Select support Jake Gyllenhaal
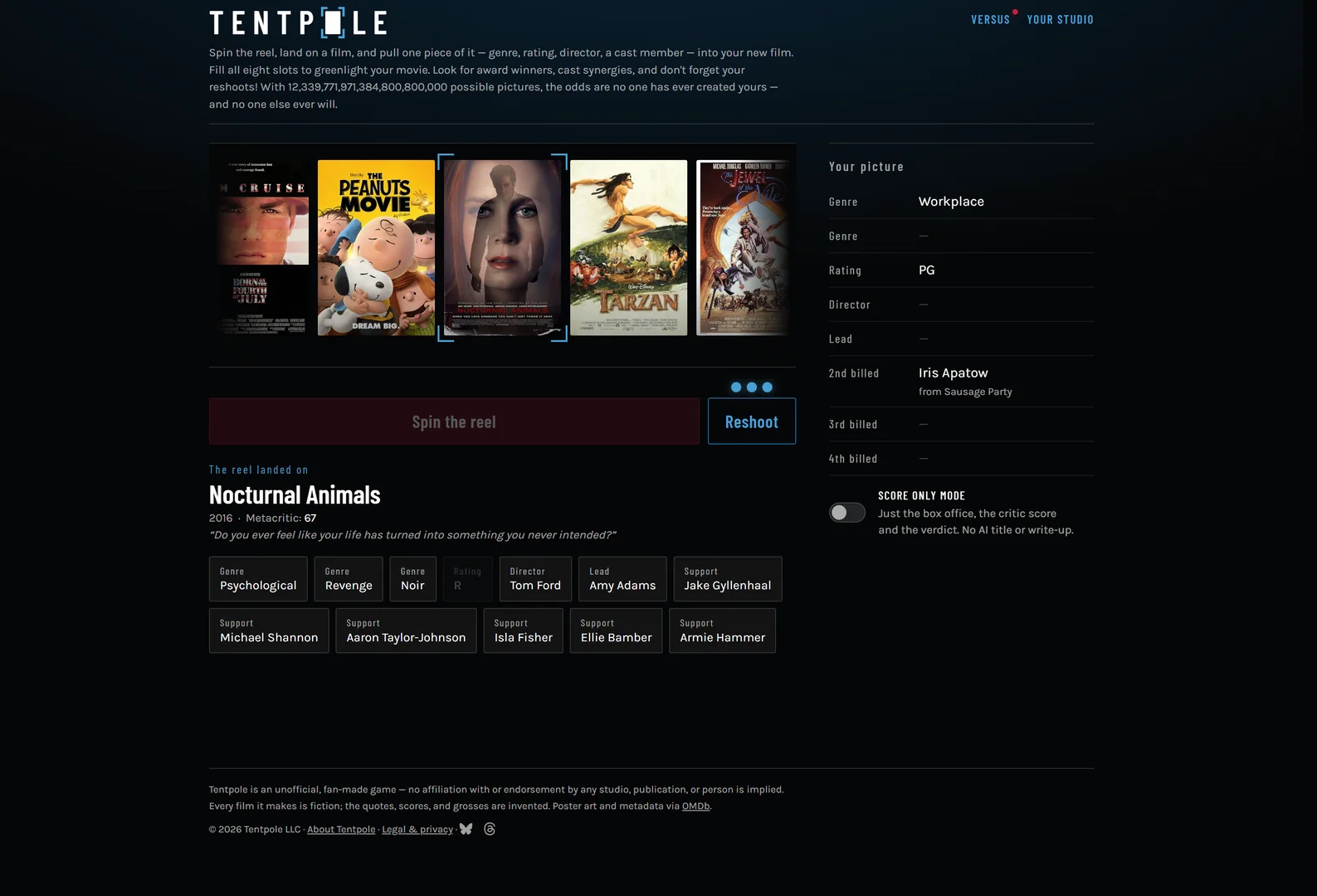This screenshot has width=1317, height=896. click(x=728, y=579)
